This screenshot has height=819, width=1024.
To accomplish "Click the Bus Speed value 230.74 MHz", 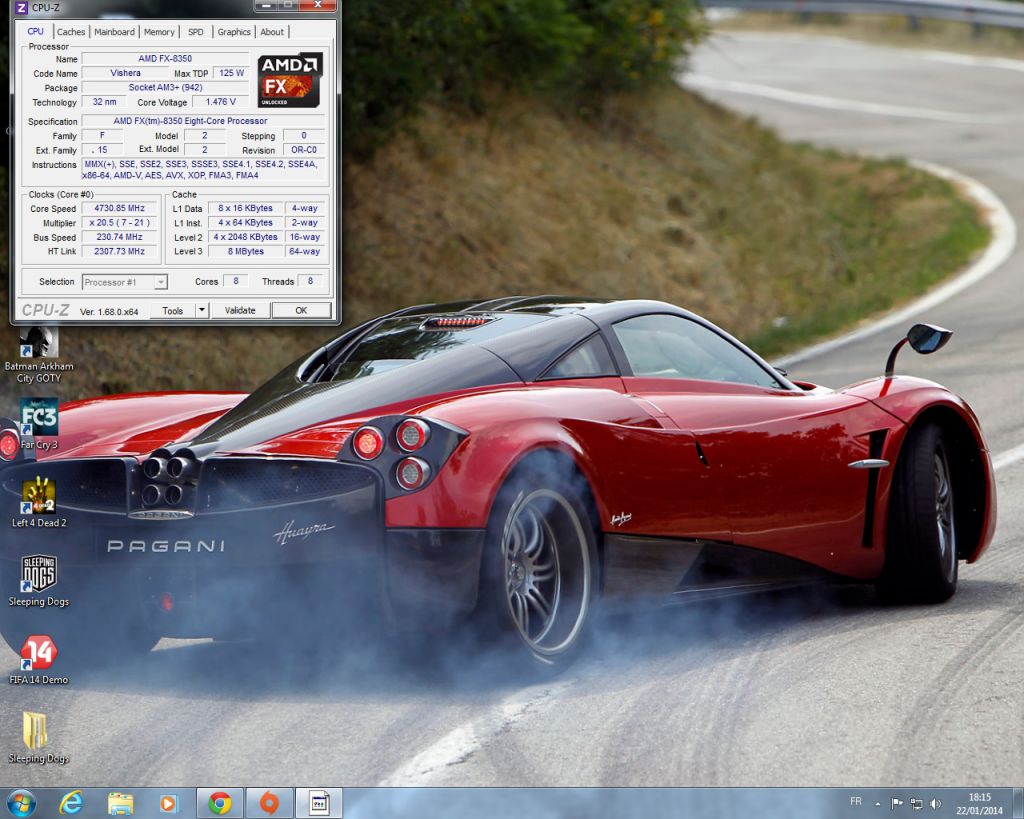I will click(x=120, y=237).
